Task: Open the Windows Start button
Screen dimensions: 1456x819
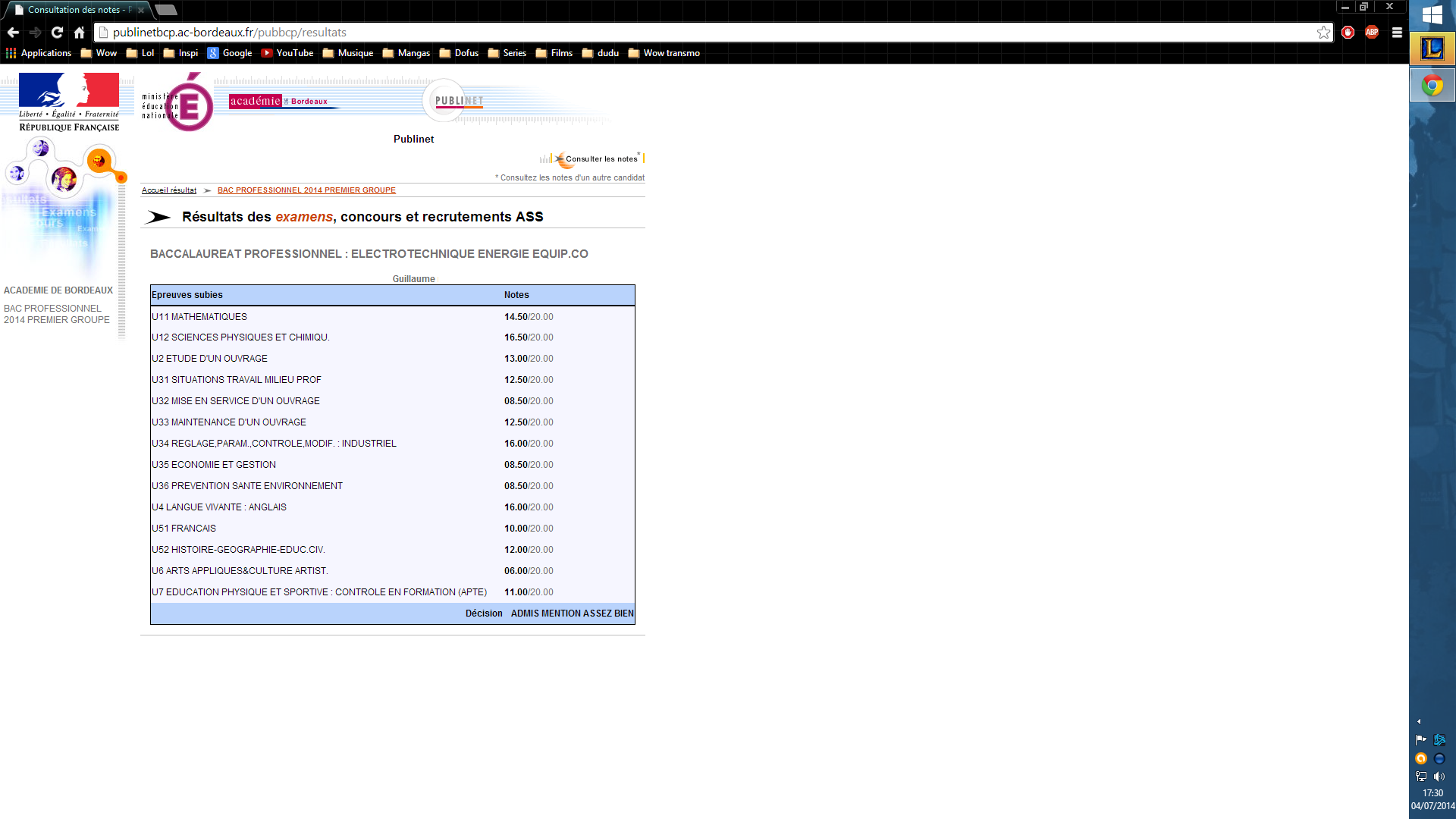Action: 1432,15
